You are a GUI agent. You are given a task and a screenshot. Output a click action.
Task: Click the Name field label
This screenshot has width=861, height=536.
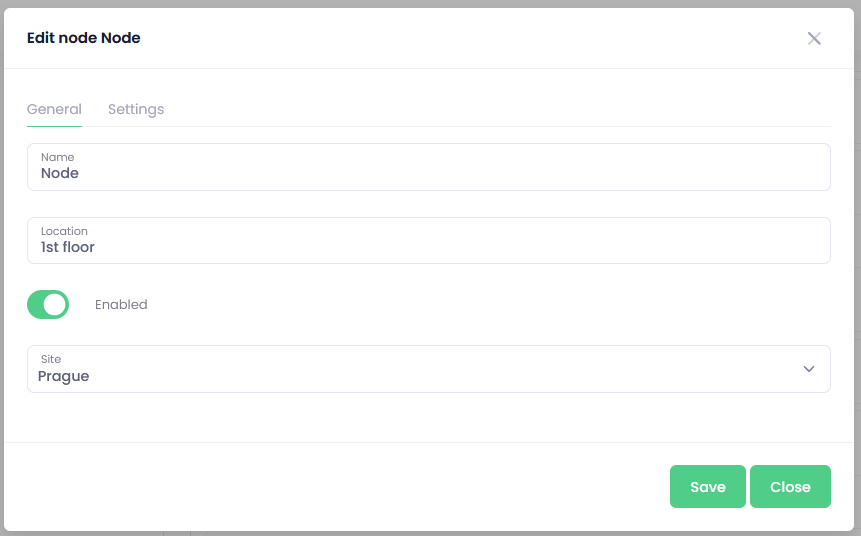tap(57, 157)
